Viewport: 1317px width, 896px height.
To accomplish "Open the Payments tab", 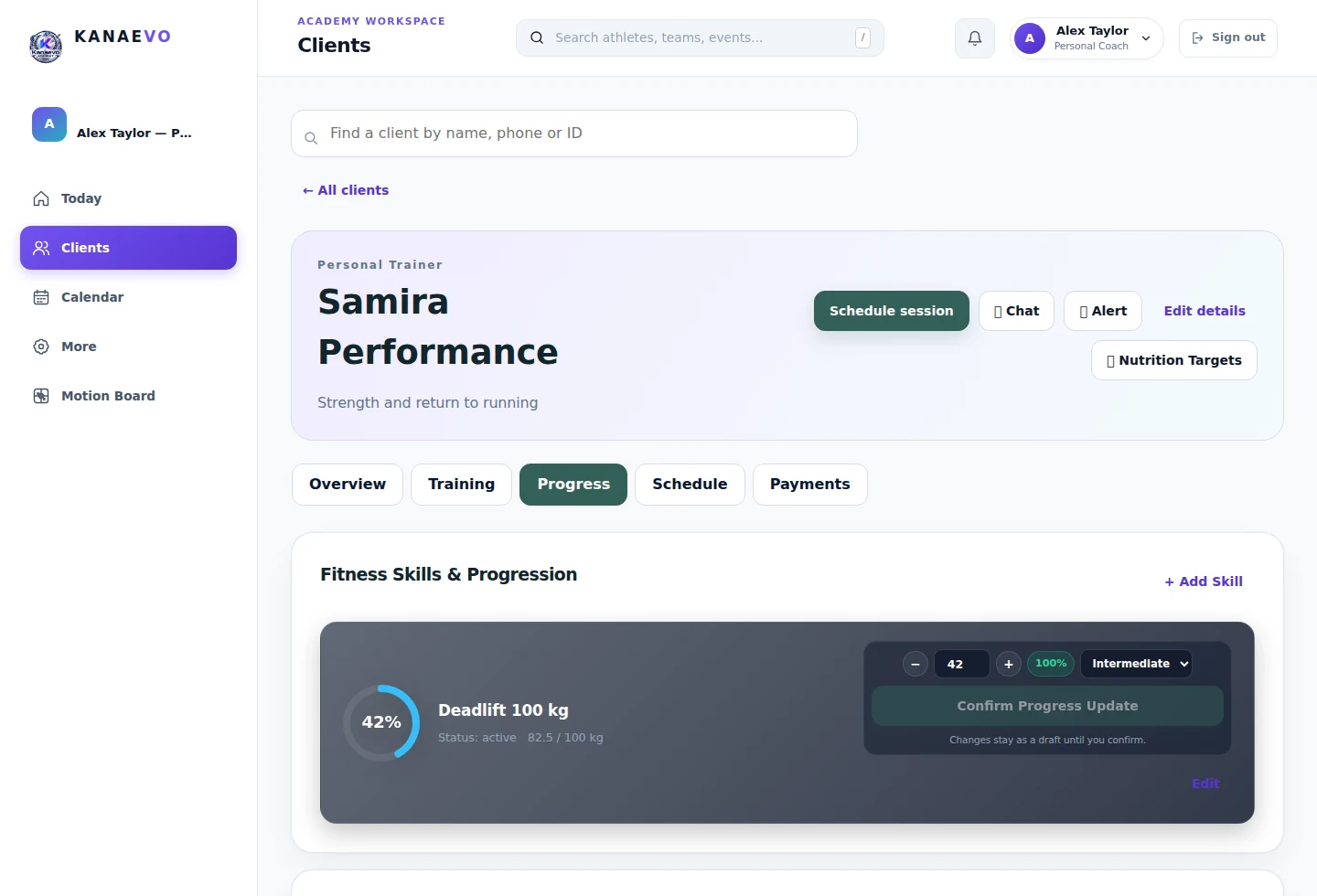I will (809, 485).
